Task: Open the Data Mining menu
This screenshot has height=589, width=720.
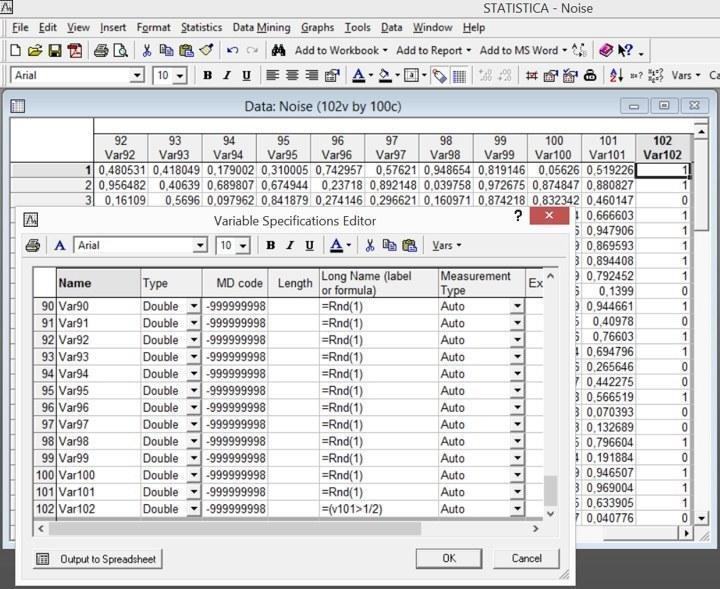Action: coord(261,28)
